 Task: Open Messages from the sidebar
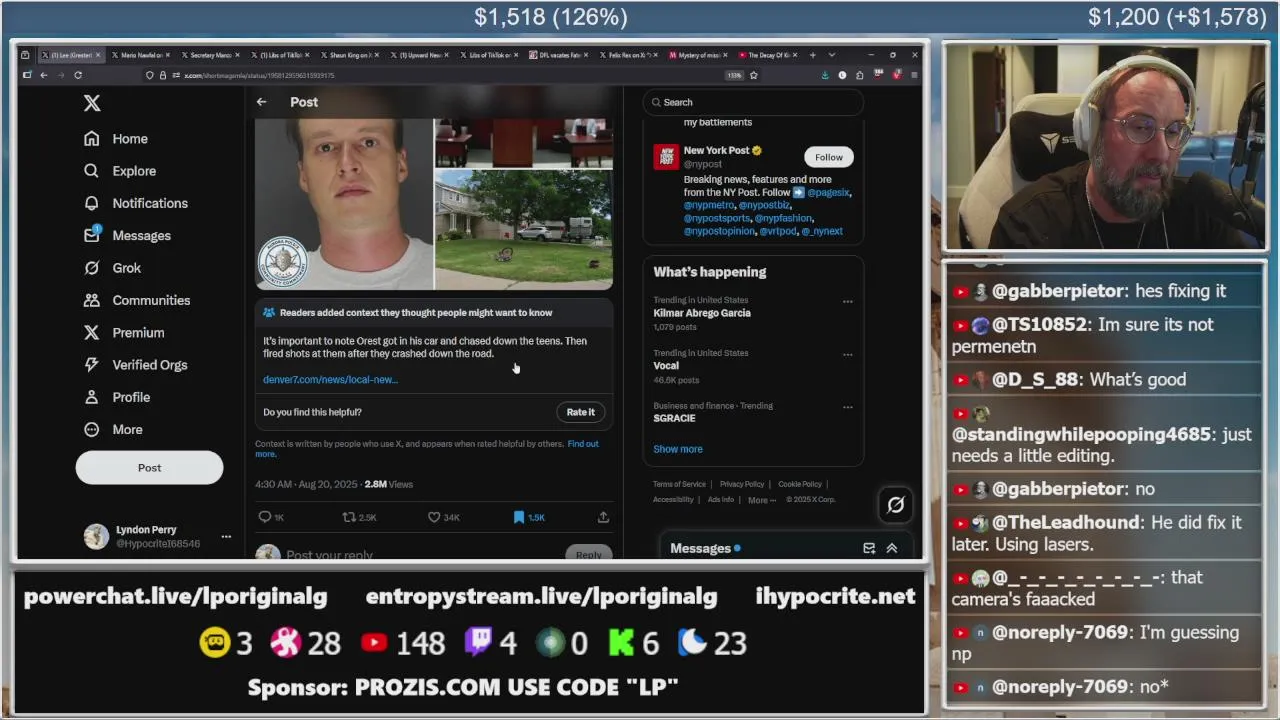click(x=127, y=235)
